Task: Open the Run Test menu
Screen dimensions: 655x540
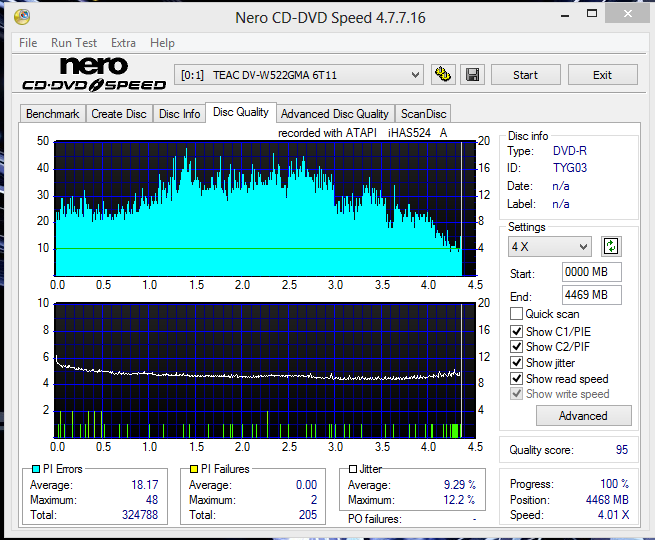Action: coord(74,43)
